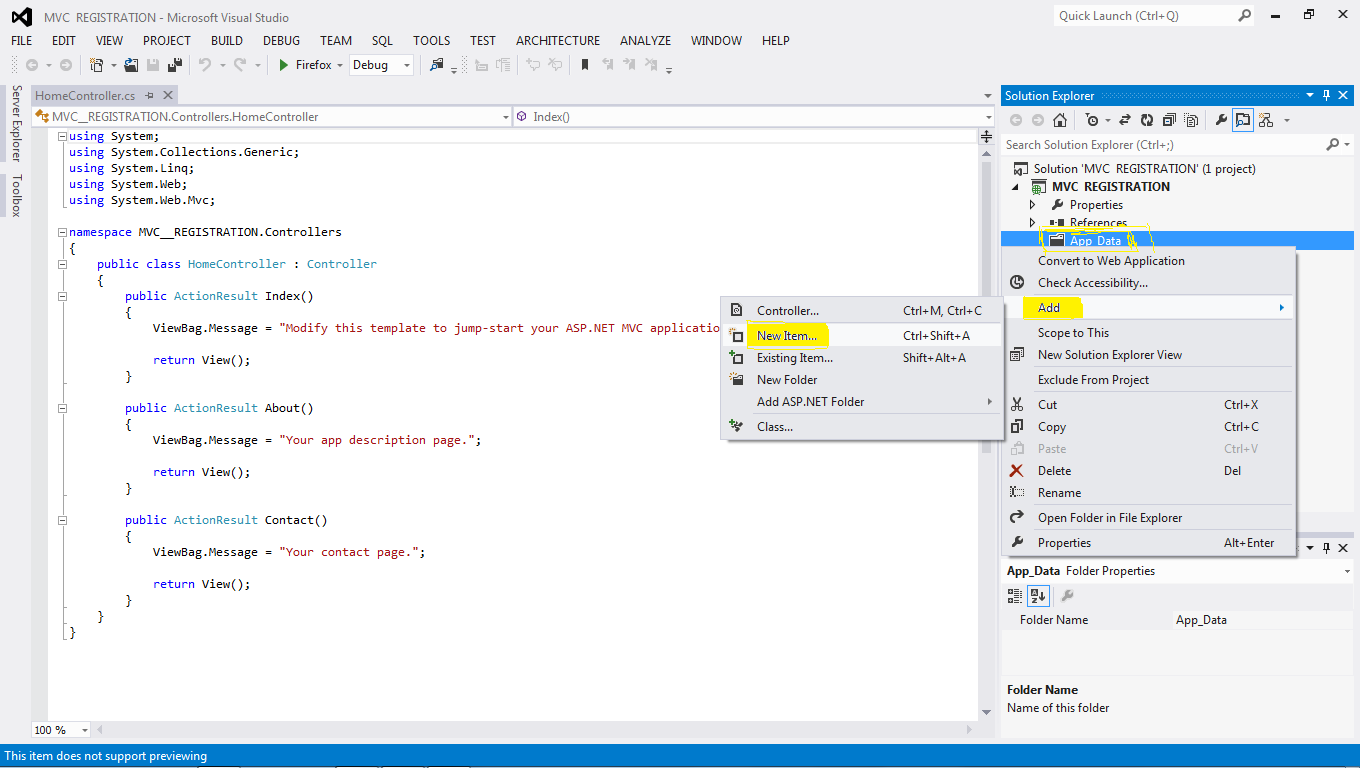The width and height of the screenshot is (1360, 768).
Task: Click the Search Solution Explorer field
Action: coord(1162,145)
